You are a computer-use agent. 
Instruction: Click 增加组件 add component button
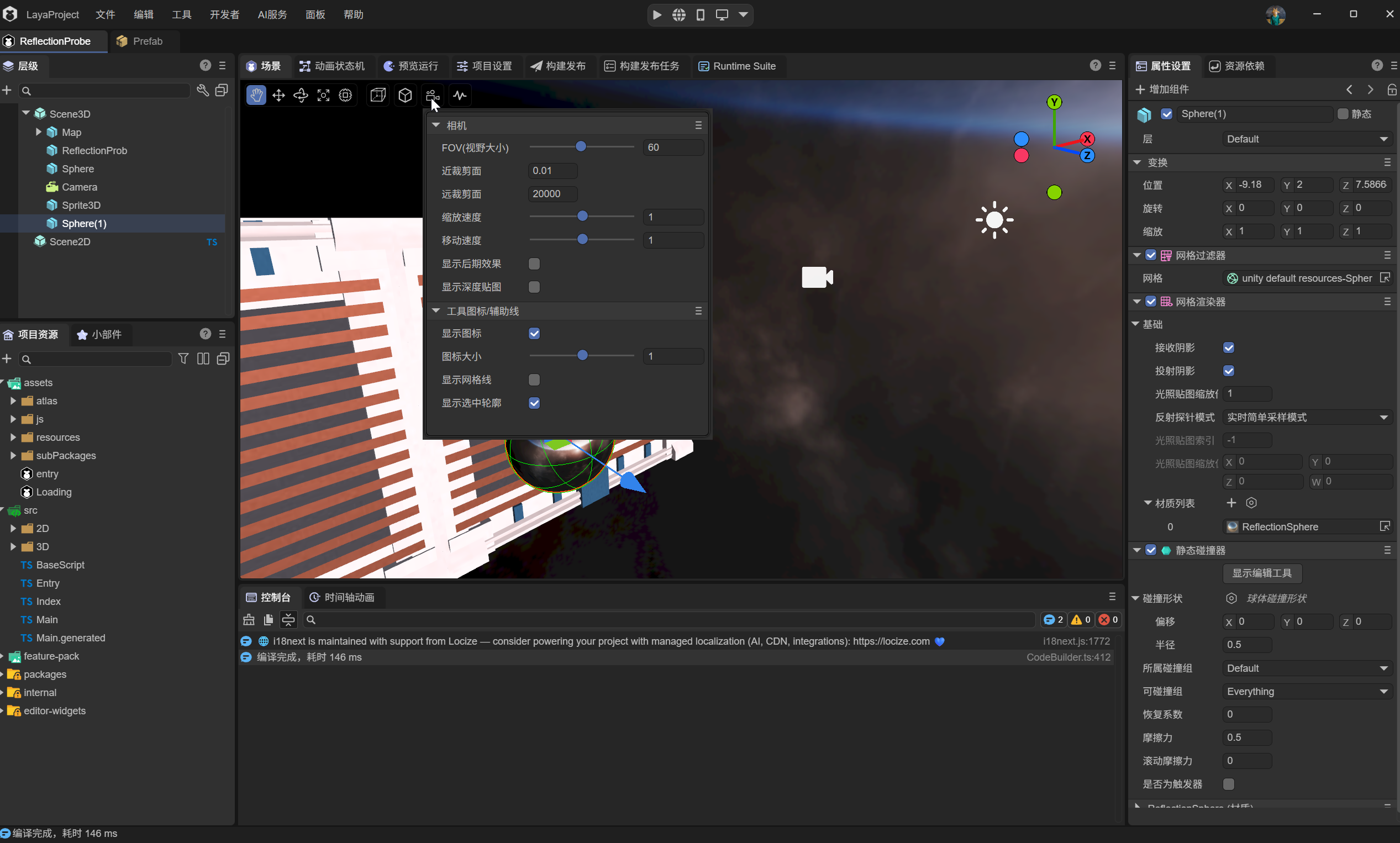1161,89
